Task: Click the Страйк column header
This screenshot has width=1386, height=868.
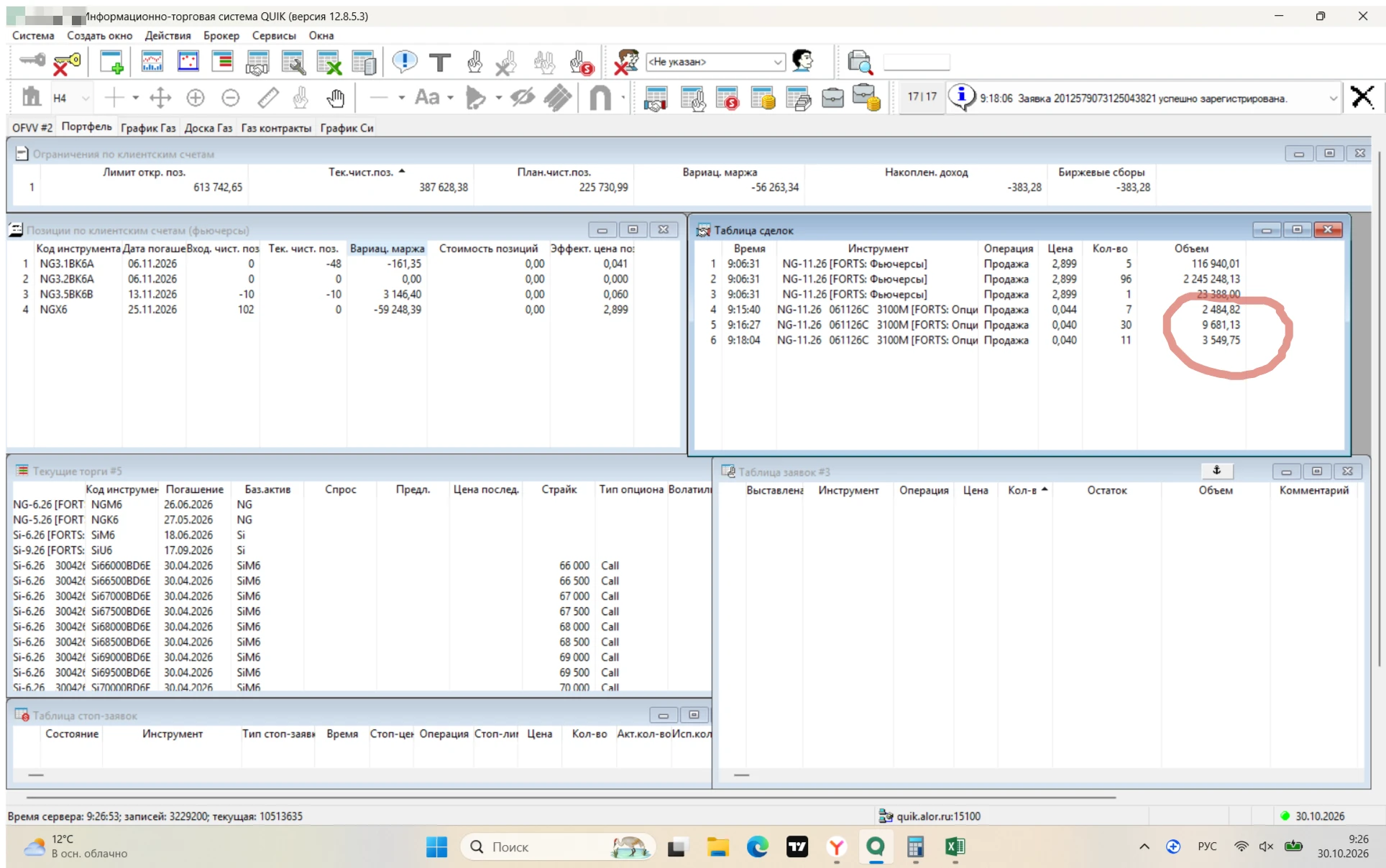Action: coord(559,489)
